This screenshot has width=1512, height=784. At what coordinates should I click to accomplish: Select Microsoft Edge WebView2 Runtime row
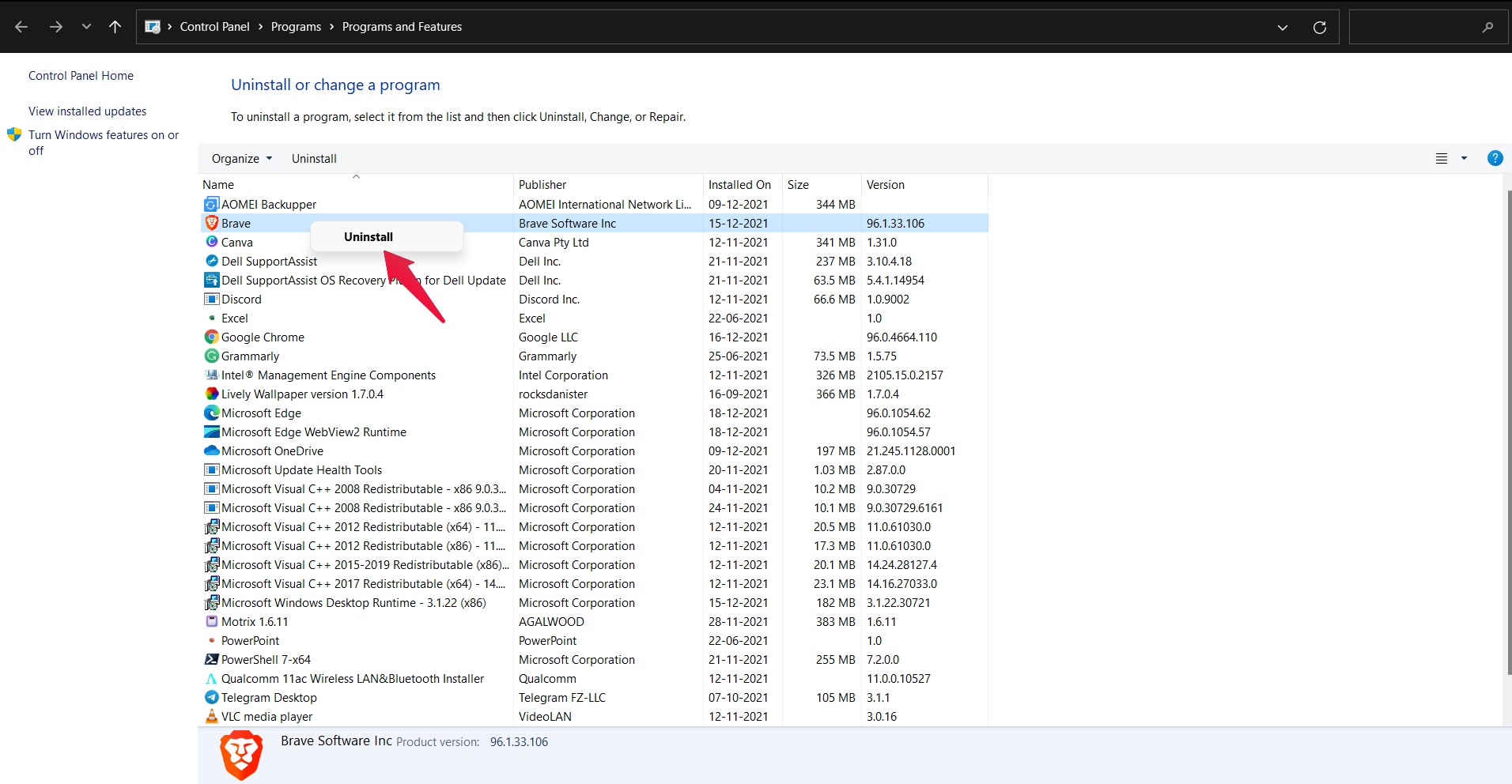tap(595, 432)
